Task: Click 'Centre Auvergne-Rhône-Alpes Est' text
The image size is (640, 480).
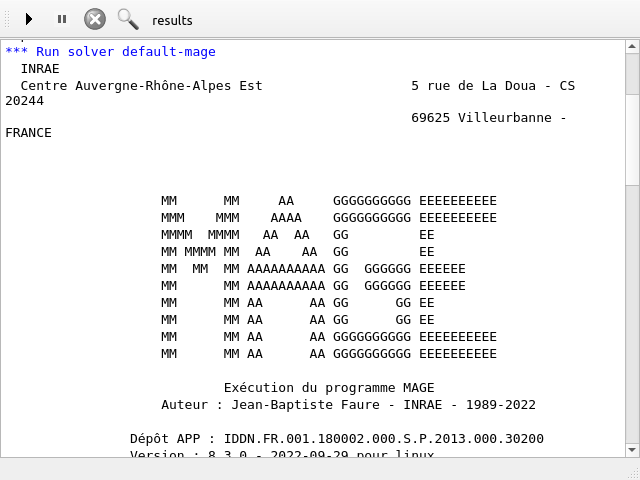Action: [x=141, y=86]
